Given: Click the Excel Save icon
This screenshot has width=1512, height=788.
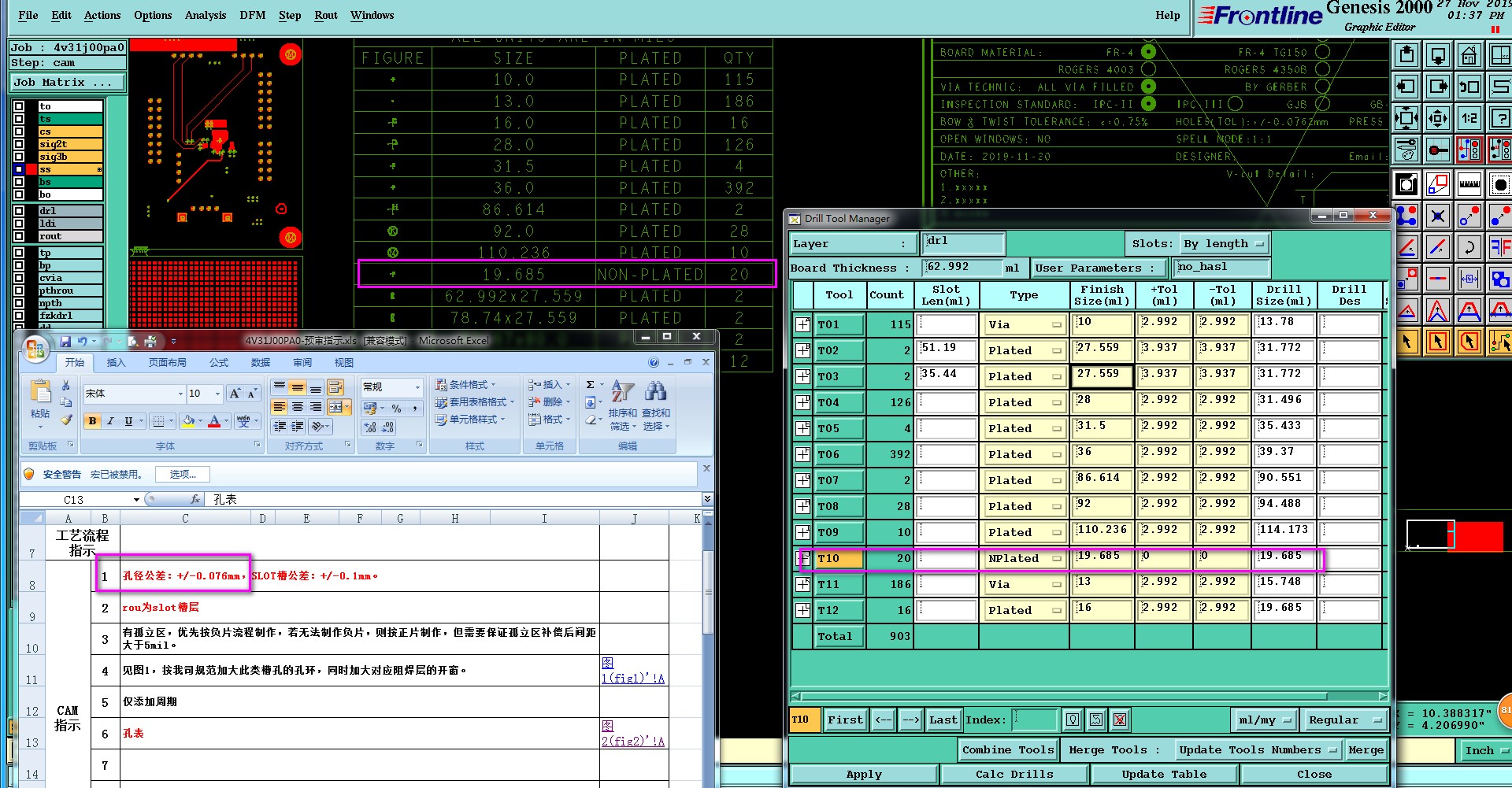Looking at the screenshot, I should point(66,341).
